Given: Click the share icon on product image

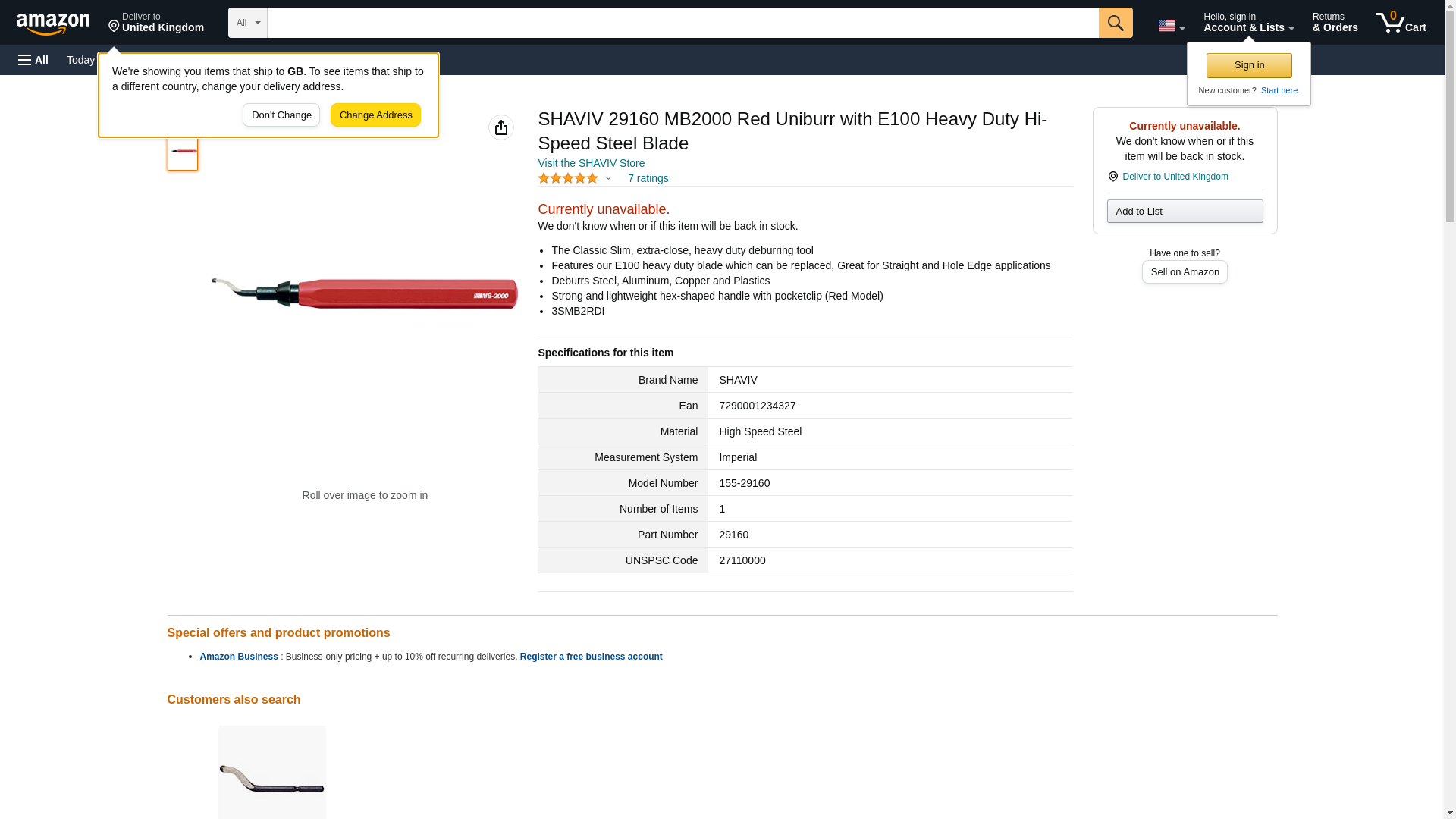Looking at the screenshot, I should (x=500, y=127).
